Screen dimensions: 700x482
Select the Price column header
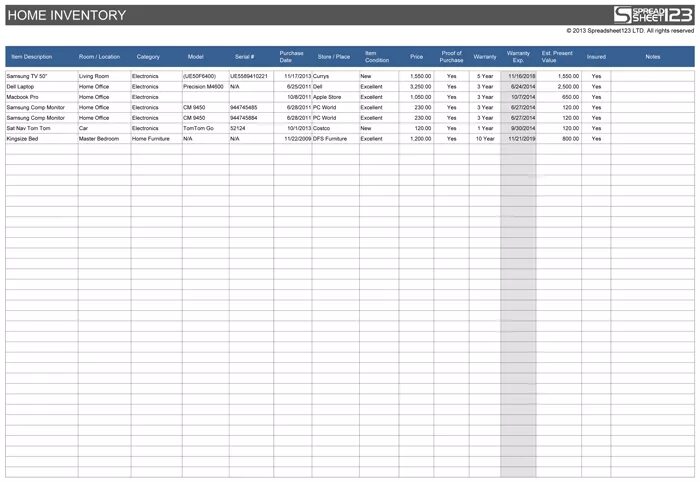click(417, 57)
